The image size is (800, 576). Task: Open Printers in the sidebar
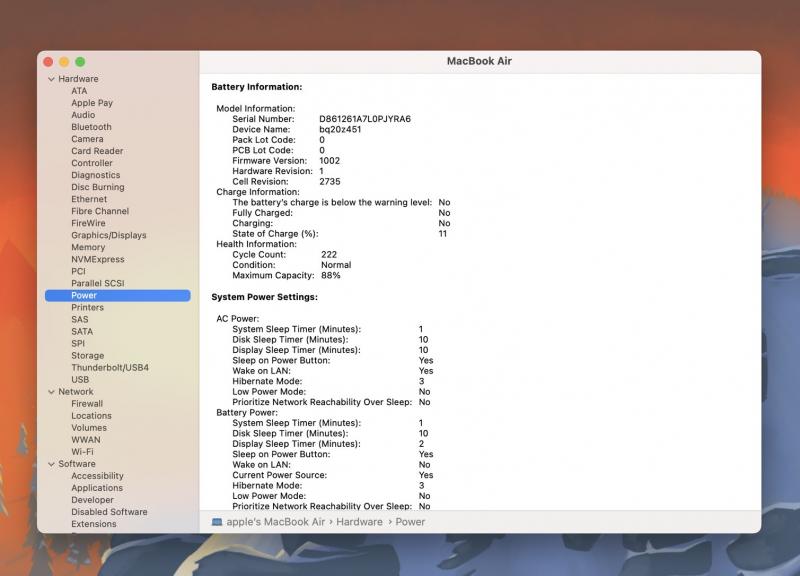coord(87,307)
